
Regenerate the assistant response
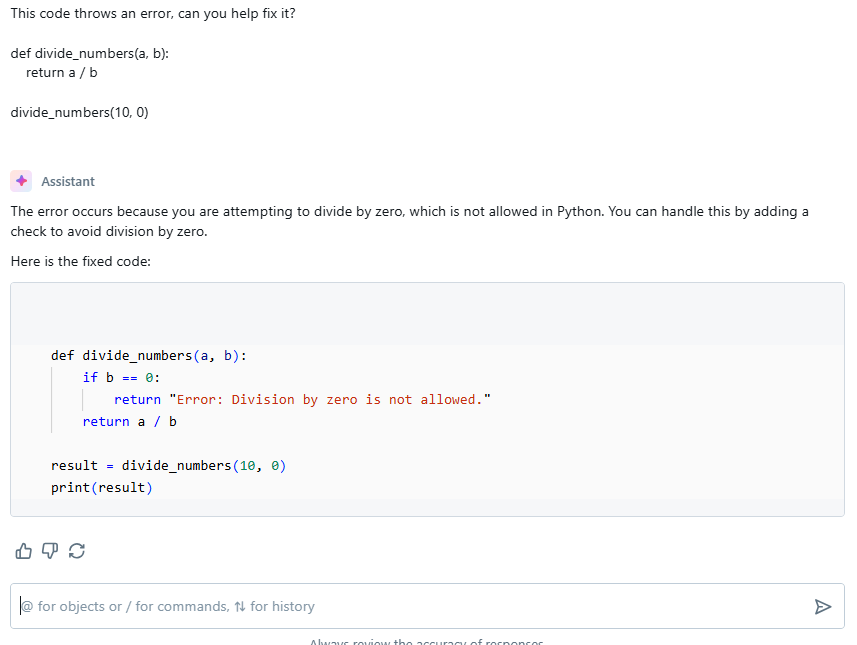tap(77, 550)
